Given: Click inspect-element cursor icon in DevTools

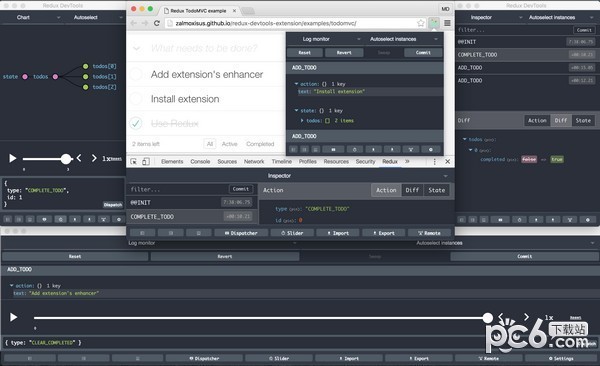Looking at the screenshot, I should tap(134, 162).
